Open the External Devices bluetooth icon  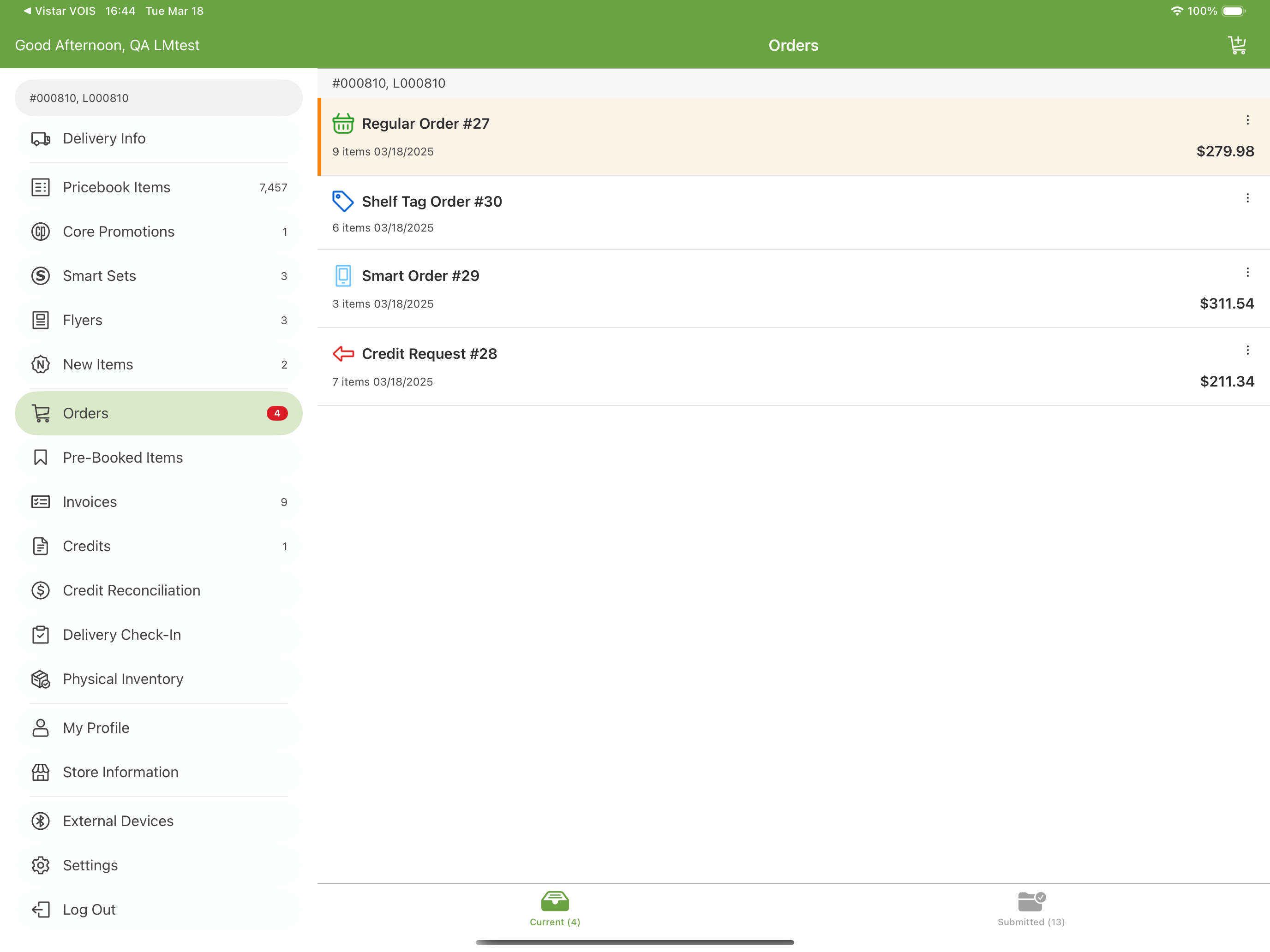pyautogui.click(x=40, y=821)
